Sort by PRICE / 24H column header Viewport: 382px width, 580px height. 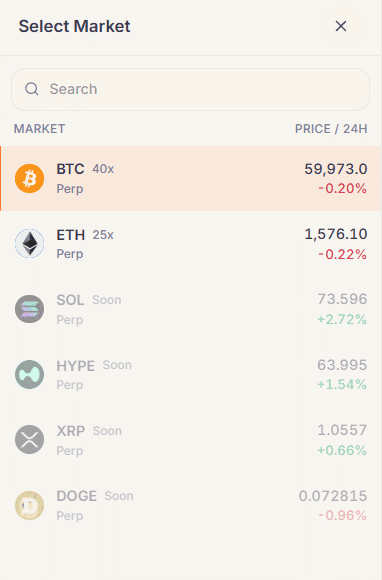(331, 129)
